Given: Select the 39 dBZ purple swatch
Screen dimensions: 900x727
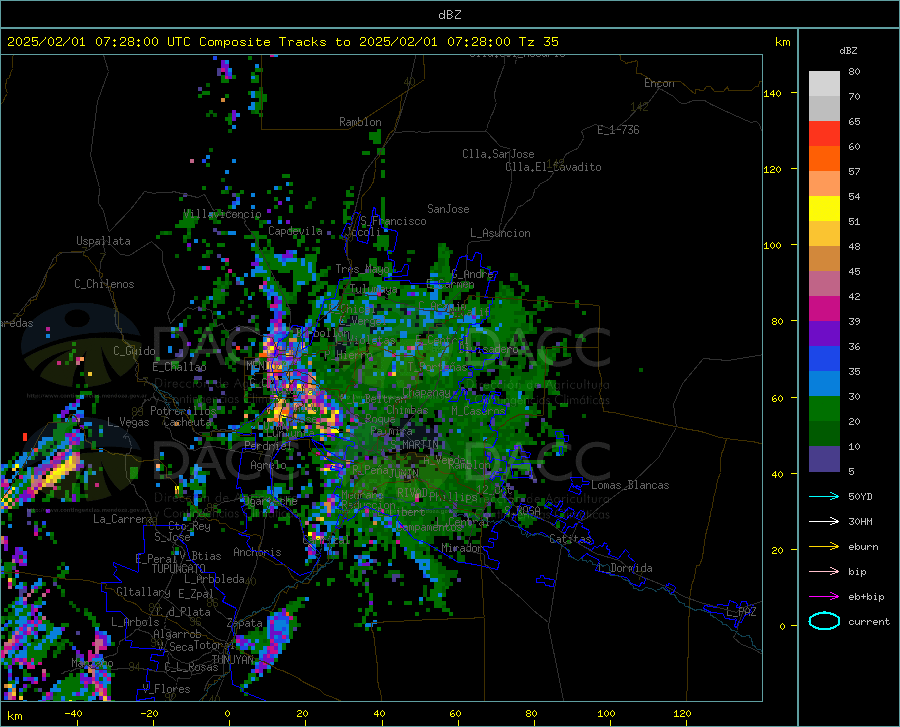Looking at the screenshot, I should [824, 334].
